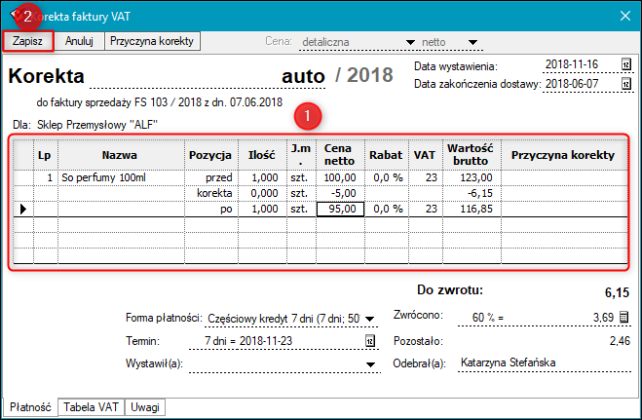Click the Nazwa column header
Image resolution: width=642 pixels, height=420 pixels.
(121, 155)
